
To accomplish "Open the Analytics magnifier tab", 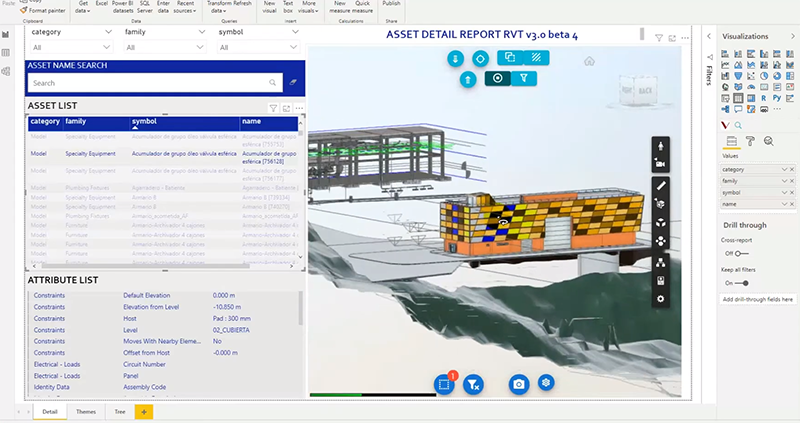I will point(768,141).
